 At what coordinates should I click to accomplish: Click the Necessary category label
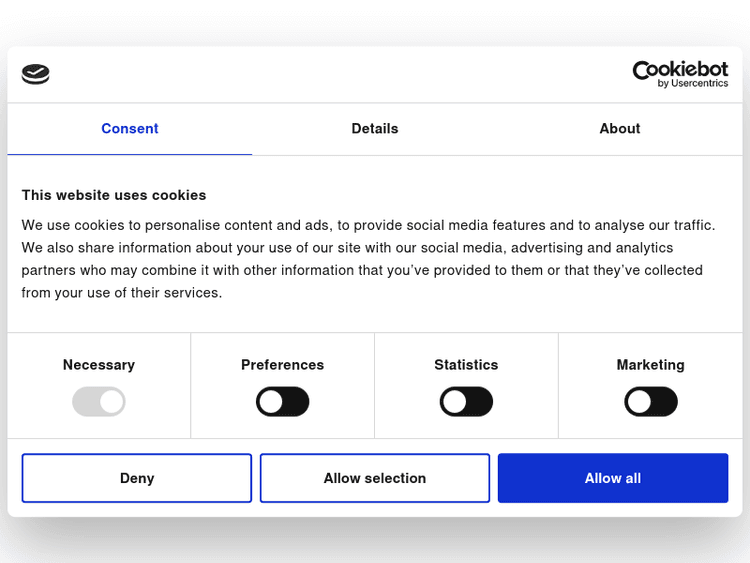98,365
